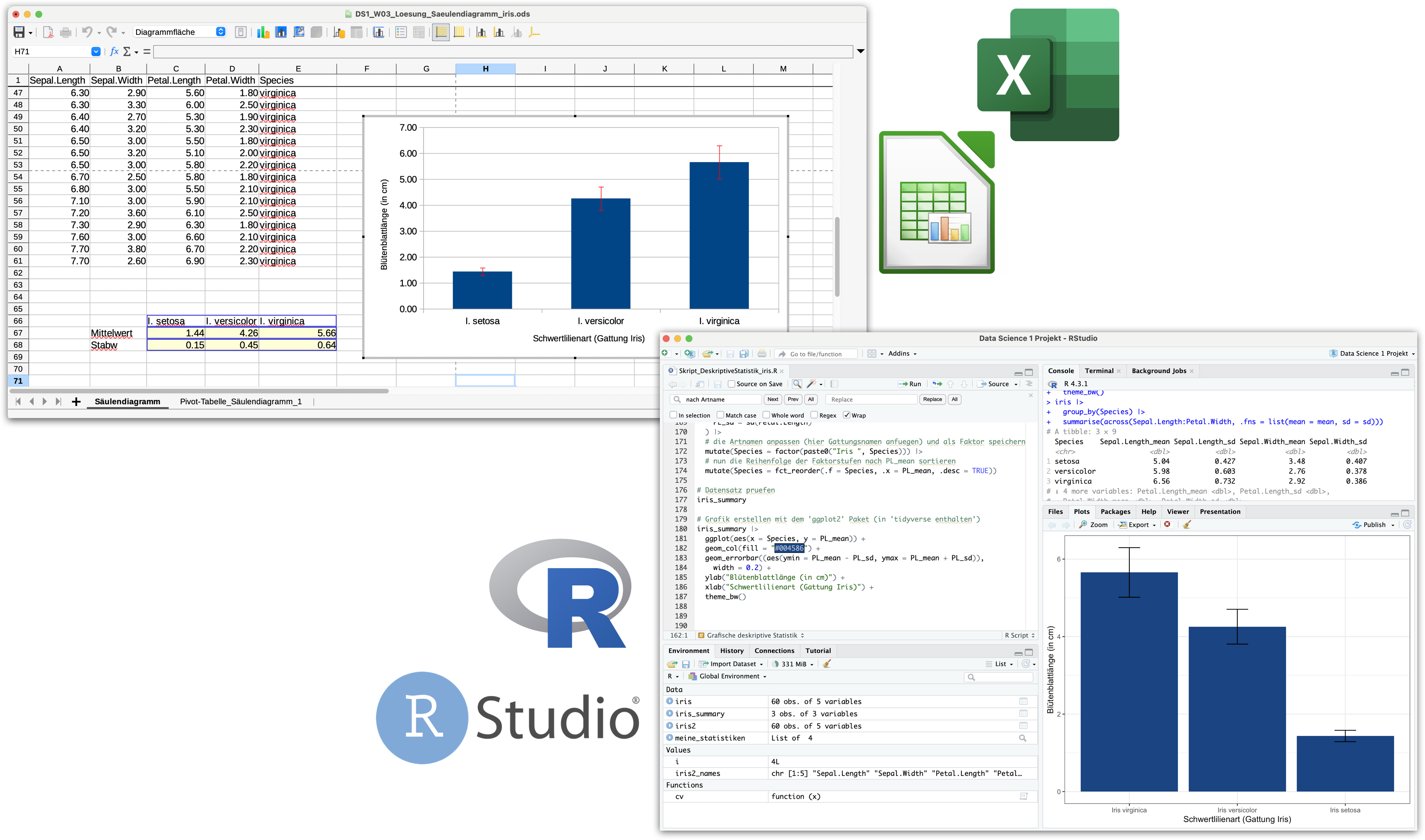1425x840 pixels.
Task: Enable the Source on Save checkbox
Action: click(731, 384)
